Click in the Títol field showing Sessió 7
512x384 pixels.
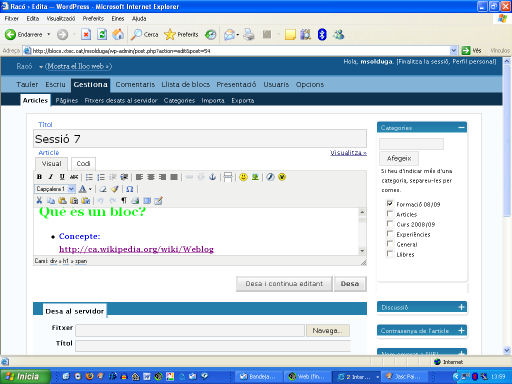200,139
